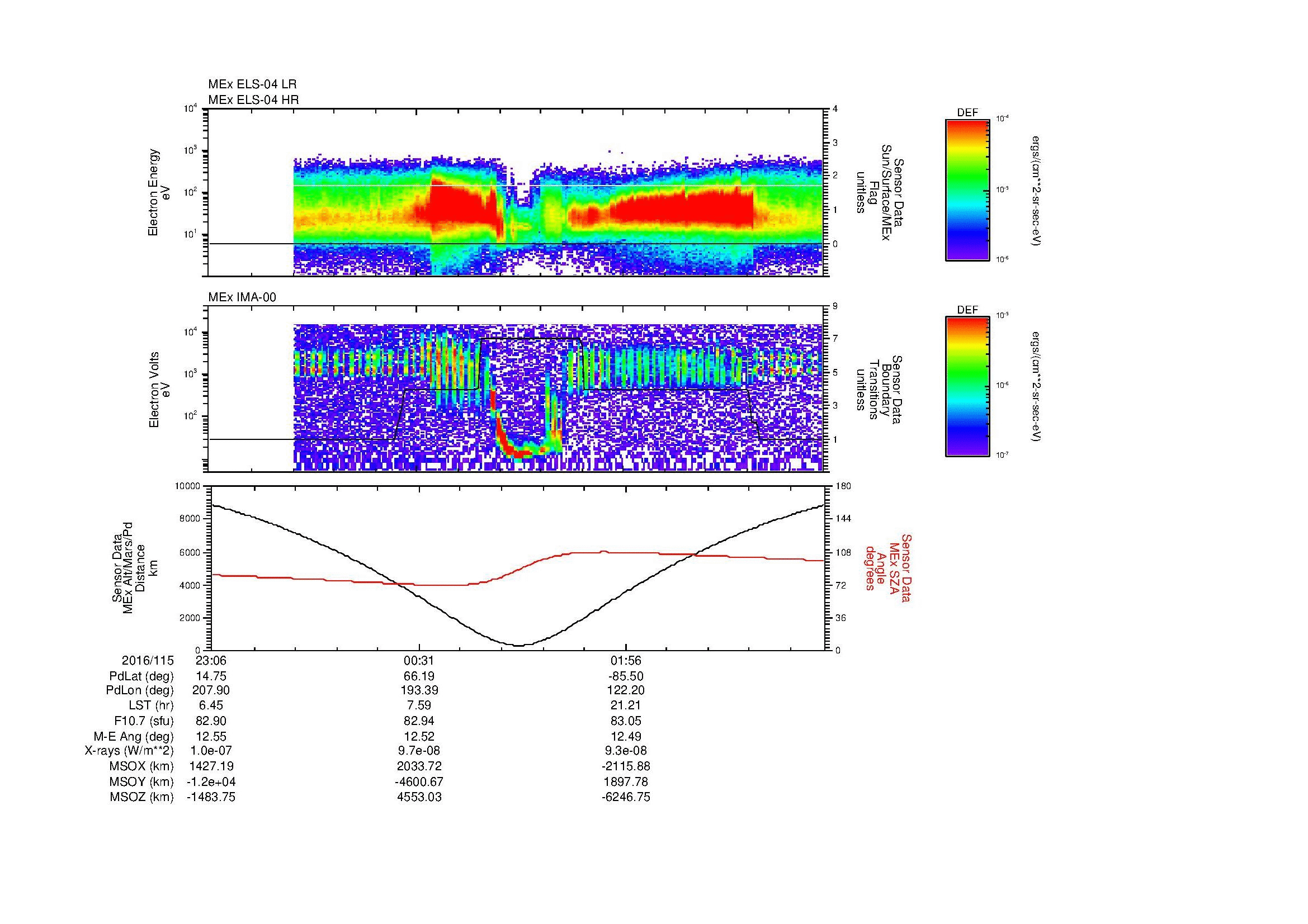Image resolution: width=1308 pixels, height=924 pixels.
Task: Click the PdLon value '207.90'
Action: pos(211,690)
